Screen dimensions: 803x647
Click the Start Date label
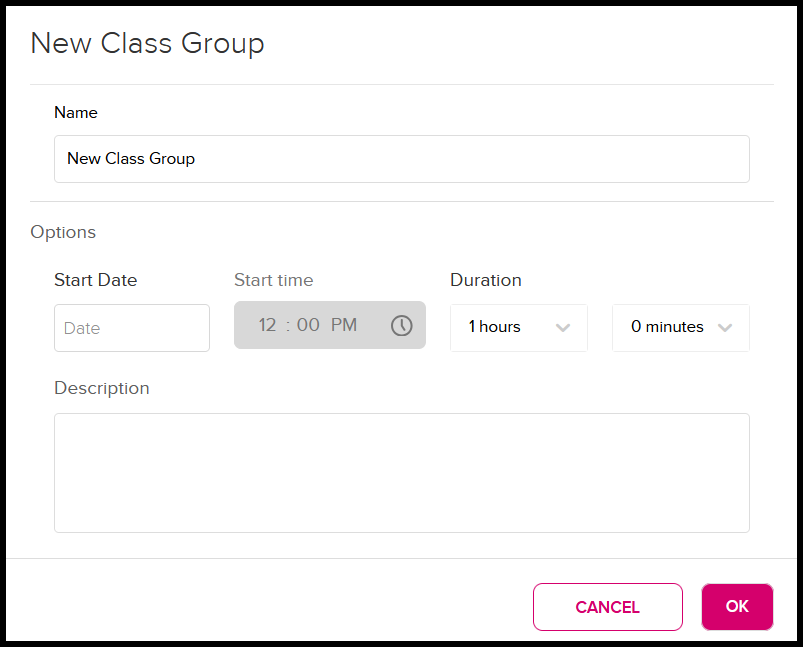coord(95,280)
